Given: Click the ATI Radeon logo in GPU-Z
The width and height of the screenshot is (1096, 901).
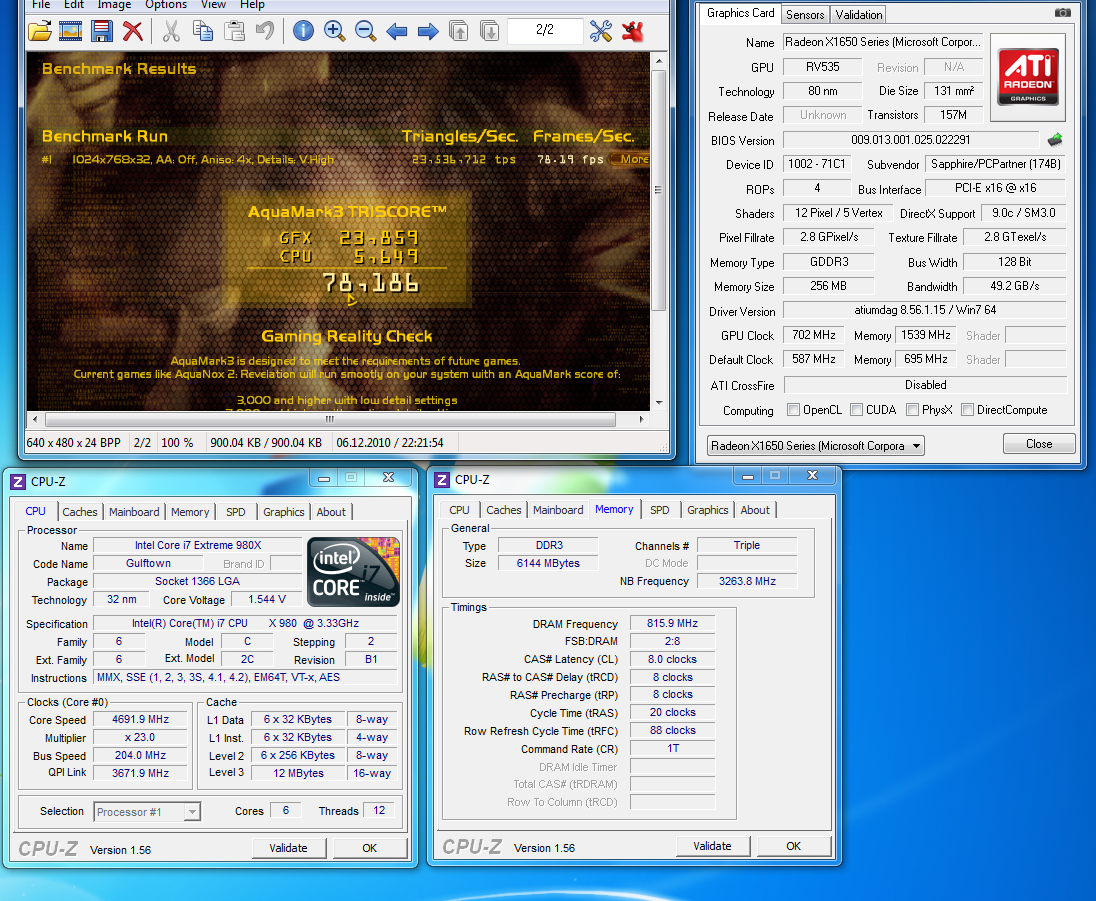Looking at the screenshot, I should click(1028, 76).
